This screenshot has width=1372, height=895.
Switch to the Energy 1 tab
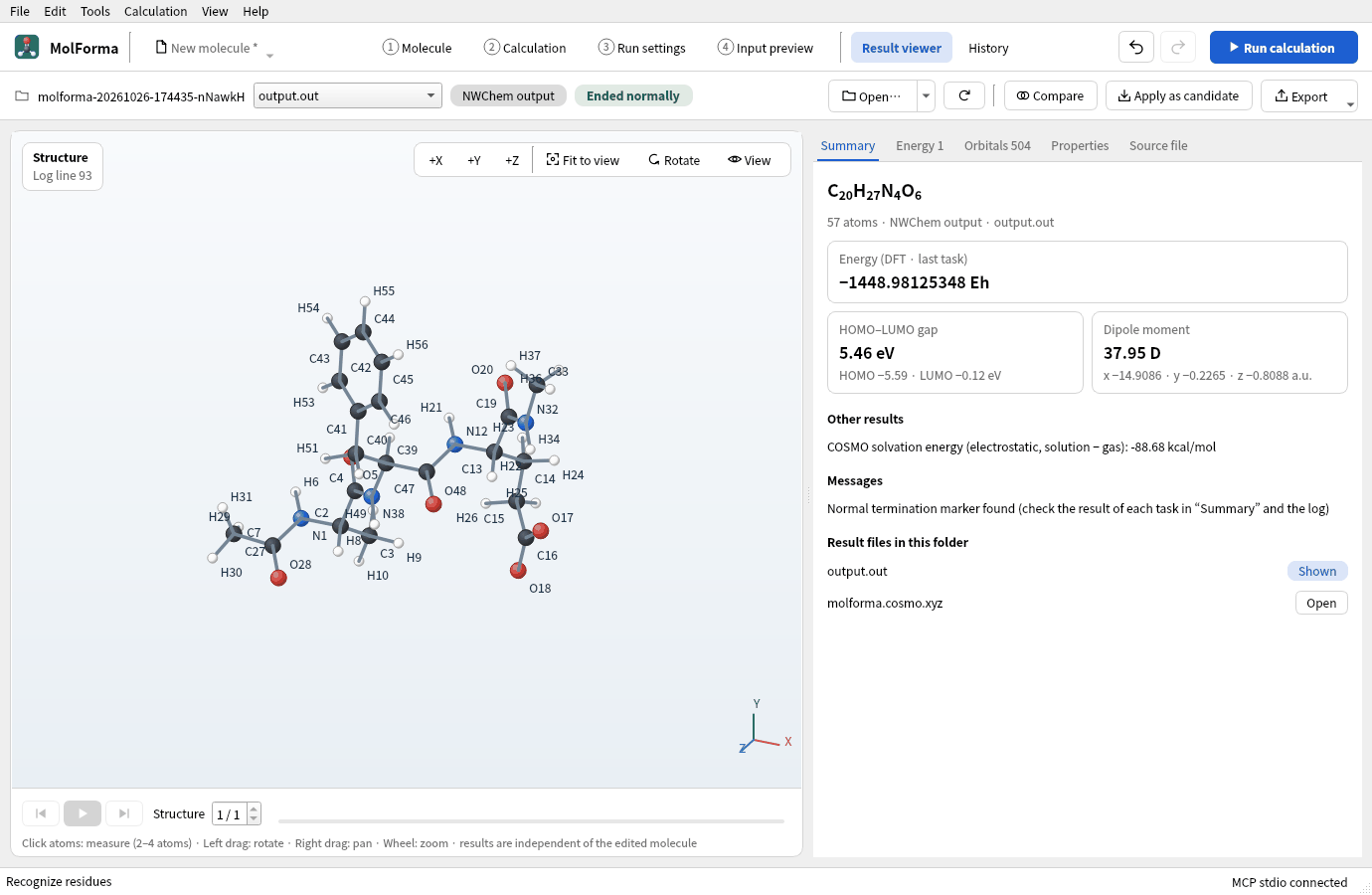920,145
